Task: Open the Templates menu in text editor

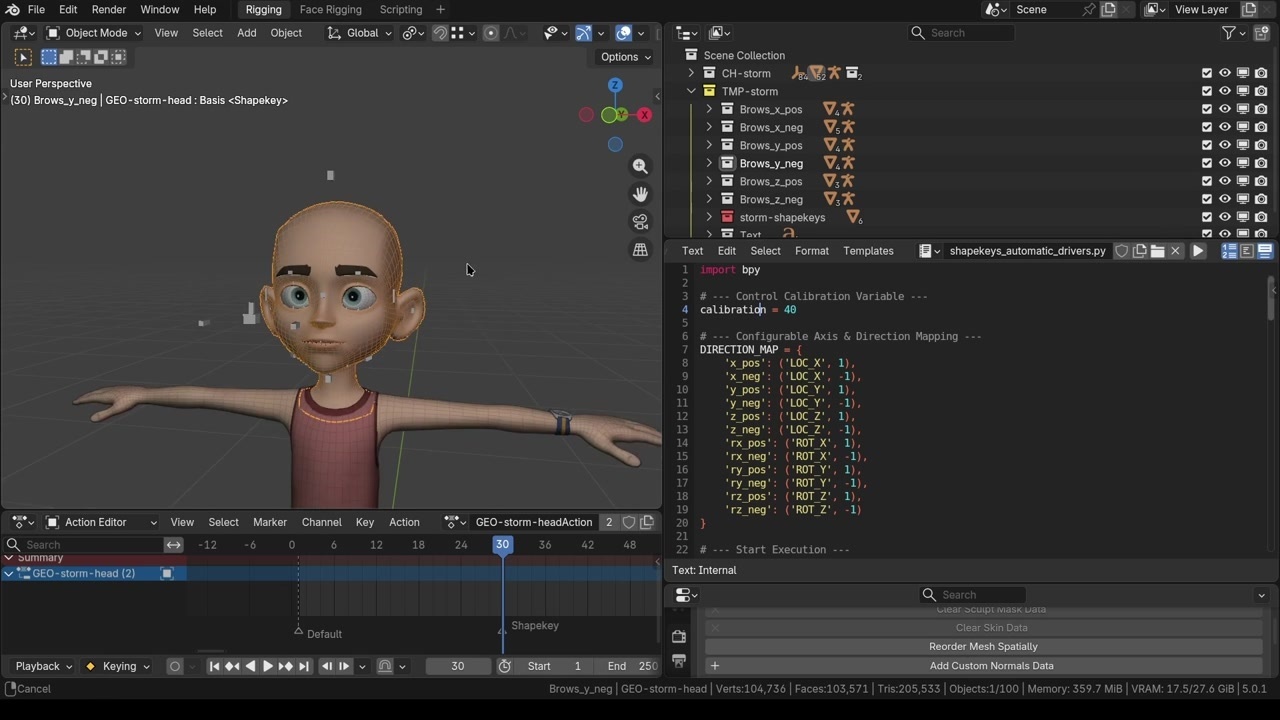Action: 868,251
